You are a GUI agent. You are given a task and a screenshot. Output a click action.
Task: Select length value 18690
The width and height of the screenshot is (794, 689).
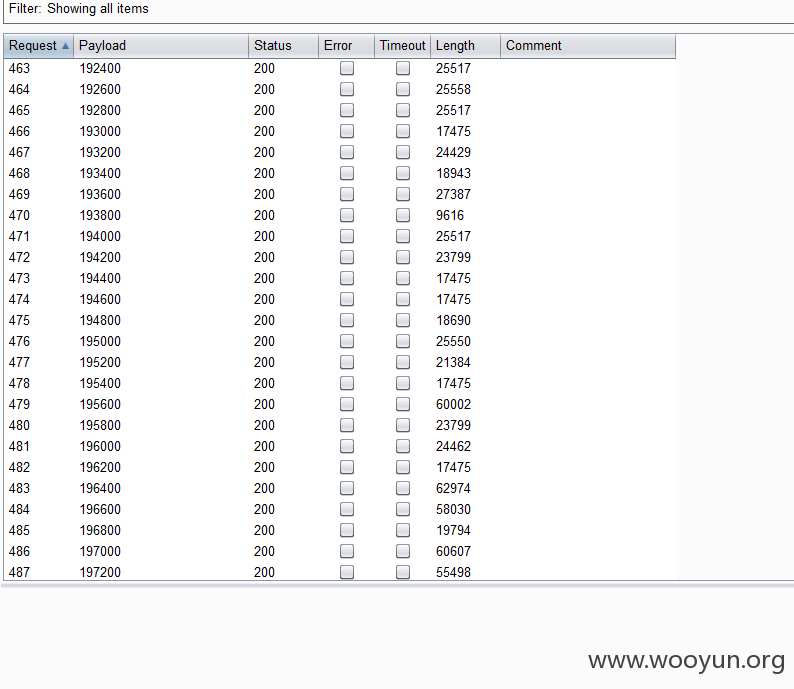(x=453, y=320)
